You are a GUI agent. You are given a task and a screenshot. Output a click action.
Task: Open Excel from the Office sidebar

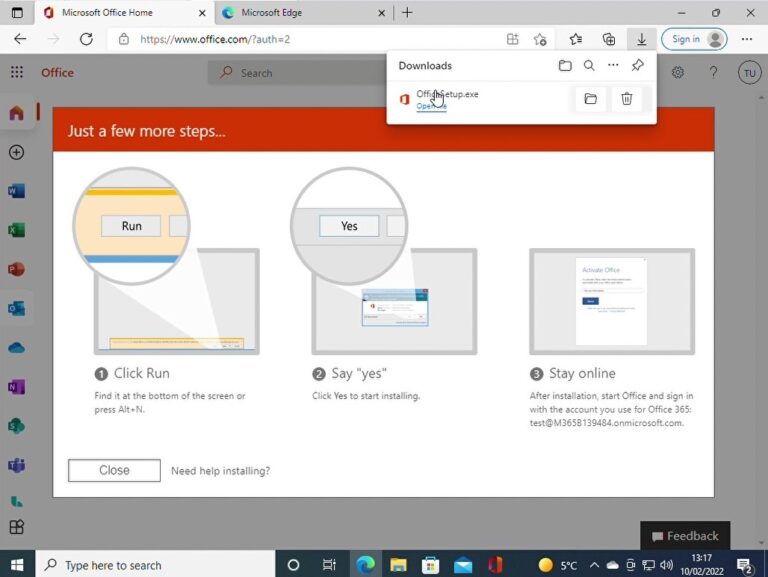16,230
